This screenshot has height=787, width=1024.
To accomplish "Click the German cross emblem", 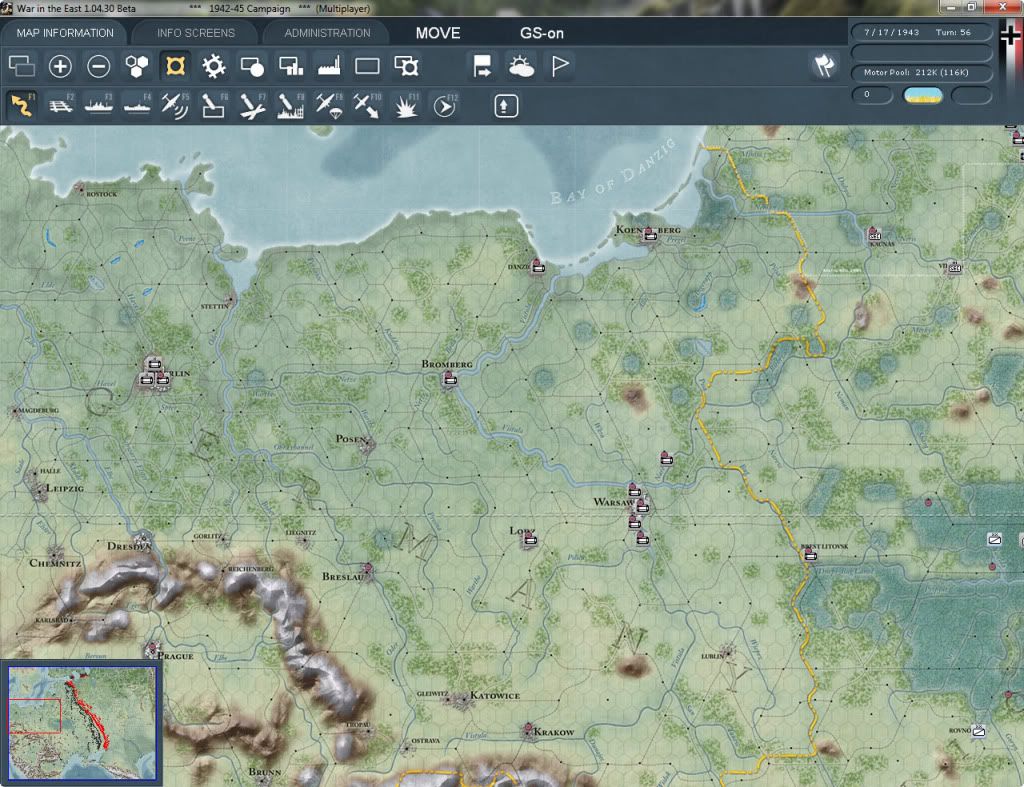I will pyautogui.click(x=1010, y=35).
